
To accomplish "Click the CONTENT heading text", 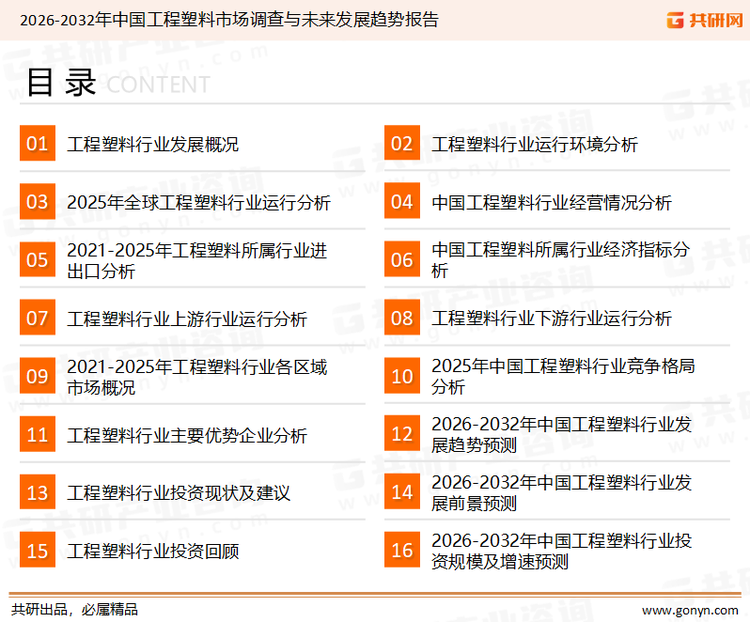I will point(158,85).
